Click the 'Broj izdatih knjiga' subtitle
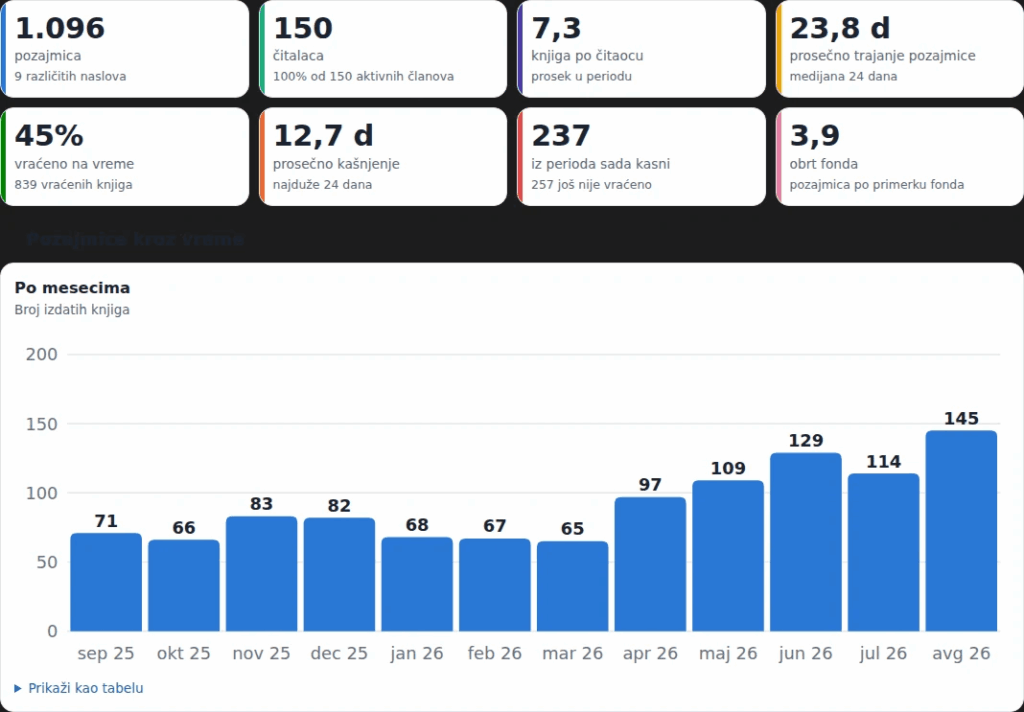Viewport: 1024px width, 712px height. (x=72, y=310)
